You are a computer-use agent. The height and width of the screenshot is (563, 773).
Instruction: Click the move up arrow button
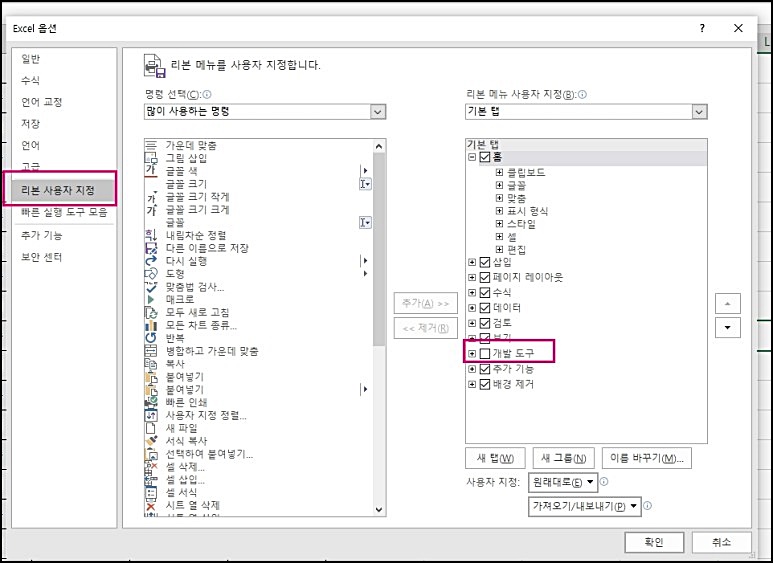pyautogui.click(x=728, y=304)
